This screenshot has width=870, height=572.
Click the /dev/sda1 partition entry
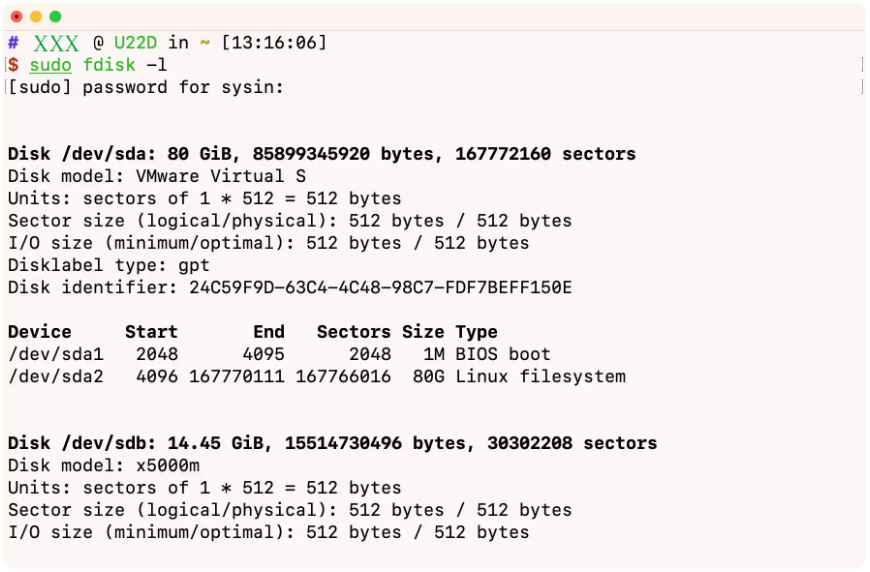coord(56,354)
